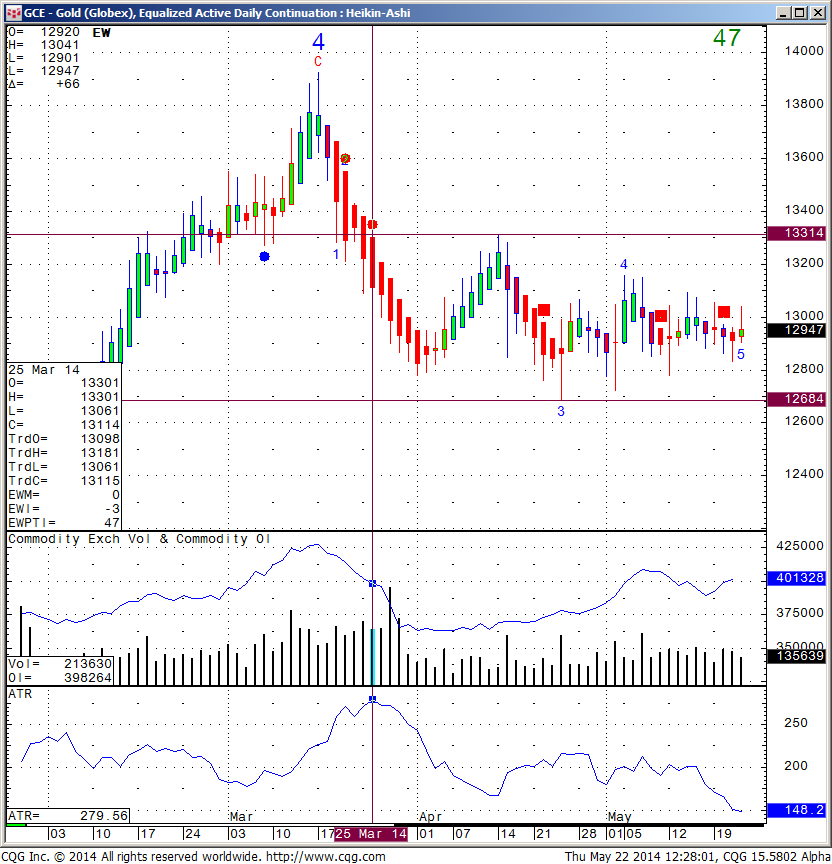
Task: Click the 13314 horizontal line price label
Action: [796, 233]
